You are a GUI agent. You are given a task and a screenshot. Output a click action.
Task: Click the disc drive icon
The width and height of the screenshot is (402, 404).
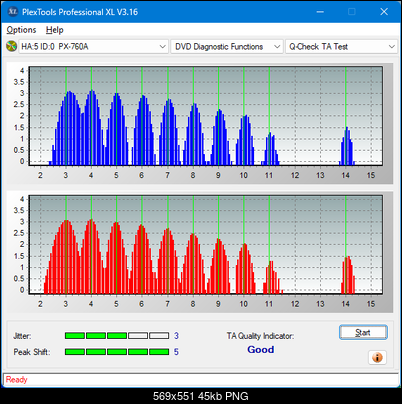pyautogui.click(x=11, y=46)
